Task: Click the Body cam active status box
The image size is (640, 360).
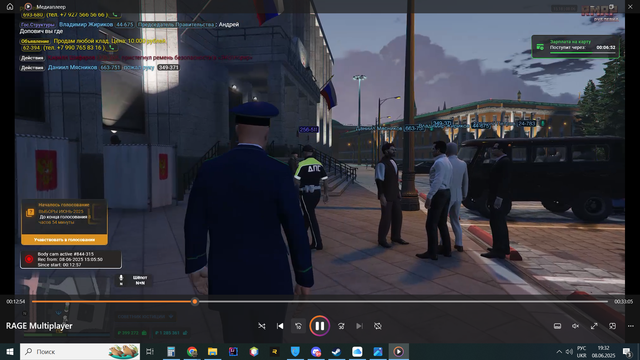Action: pyautogui.click(x=71, y=260)
